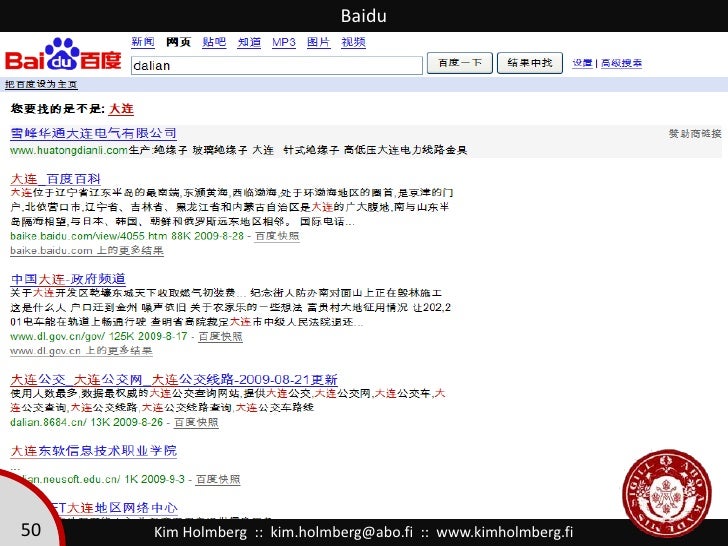The width and height of the screenshot is (728, 546).
Task: Click the dalian.8684.cn/ URL text
Action: [48, 422]
